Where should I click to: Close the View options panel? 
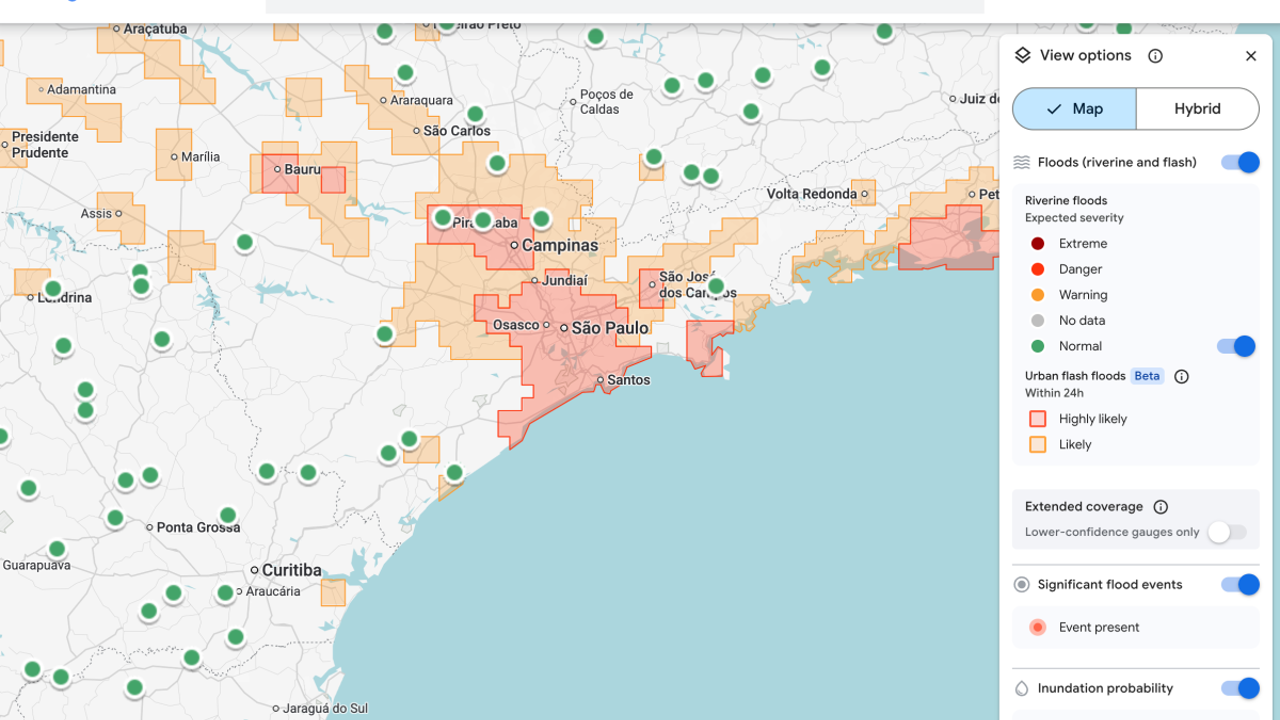click(1250, 56)
